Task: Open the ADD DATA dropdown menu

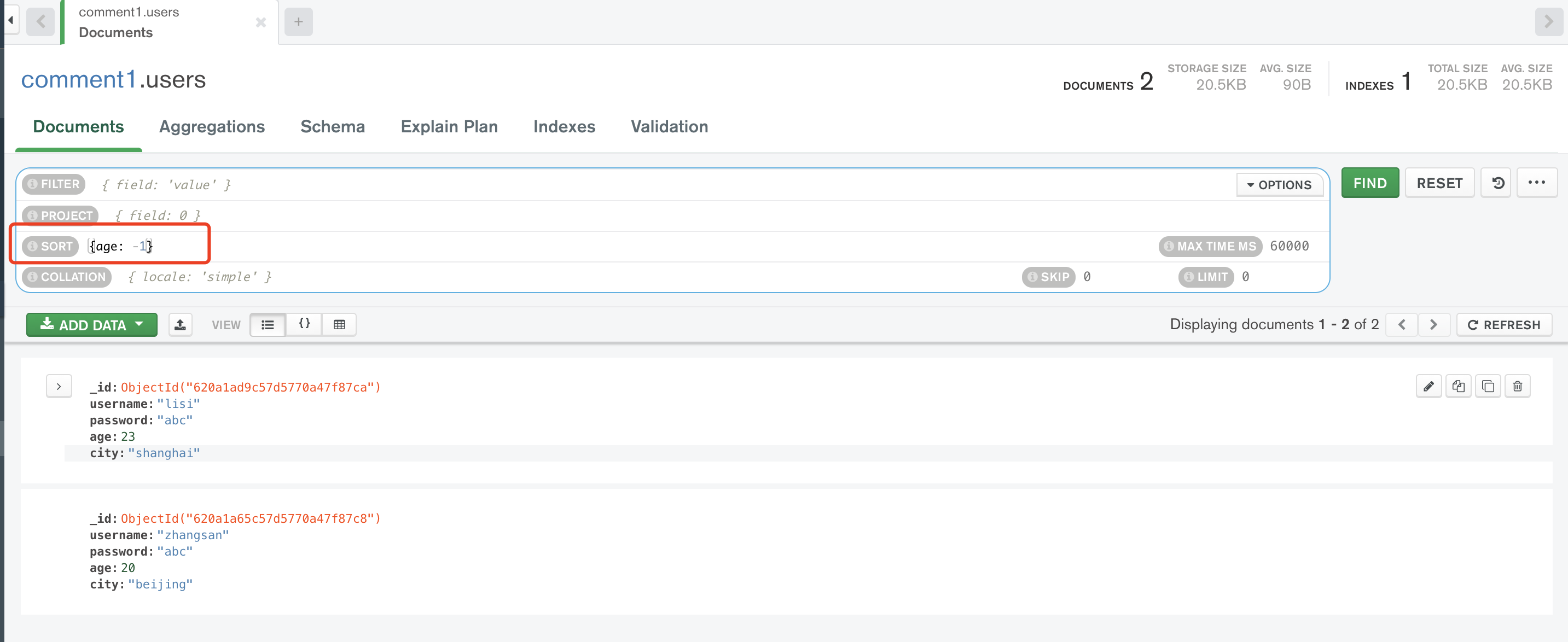Action: 92,324
